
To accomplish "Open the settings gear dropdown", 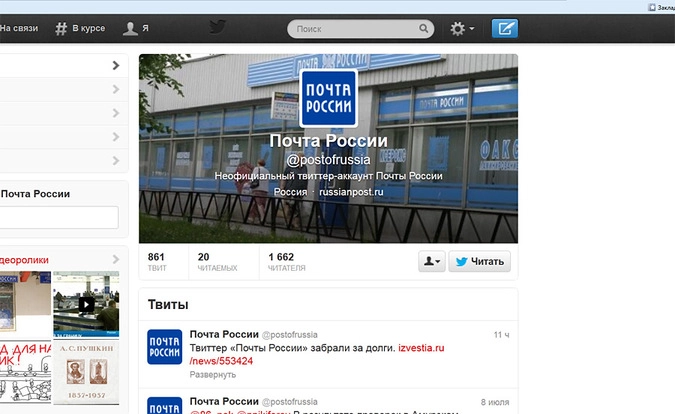I will (462, 28).
